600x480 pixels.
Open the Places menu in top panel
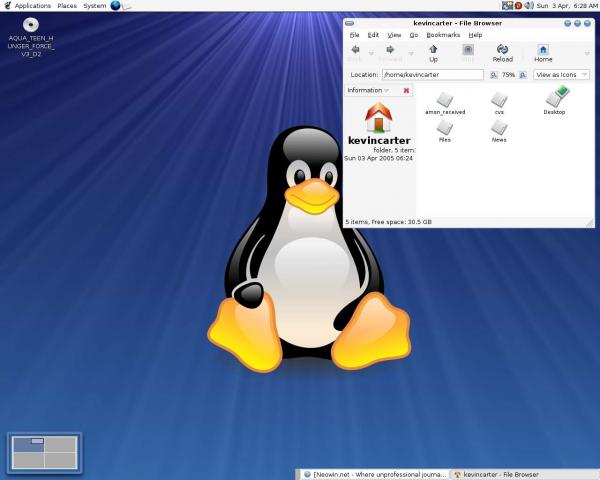(67, 6)
